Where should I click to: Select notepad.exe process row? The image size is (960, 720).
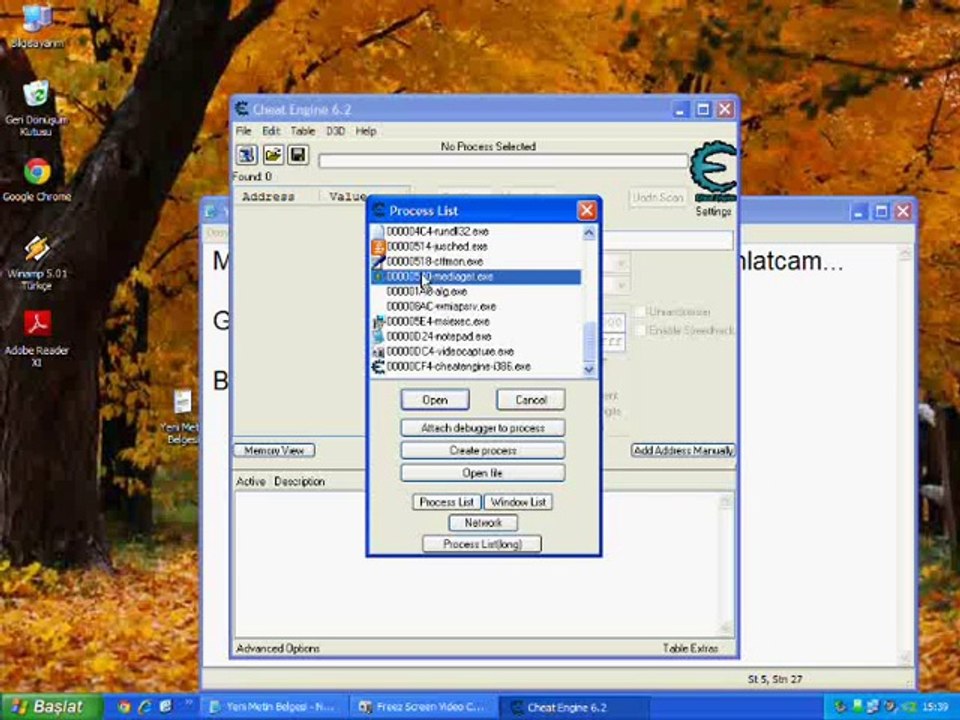click(475, 337)
